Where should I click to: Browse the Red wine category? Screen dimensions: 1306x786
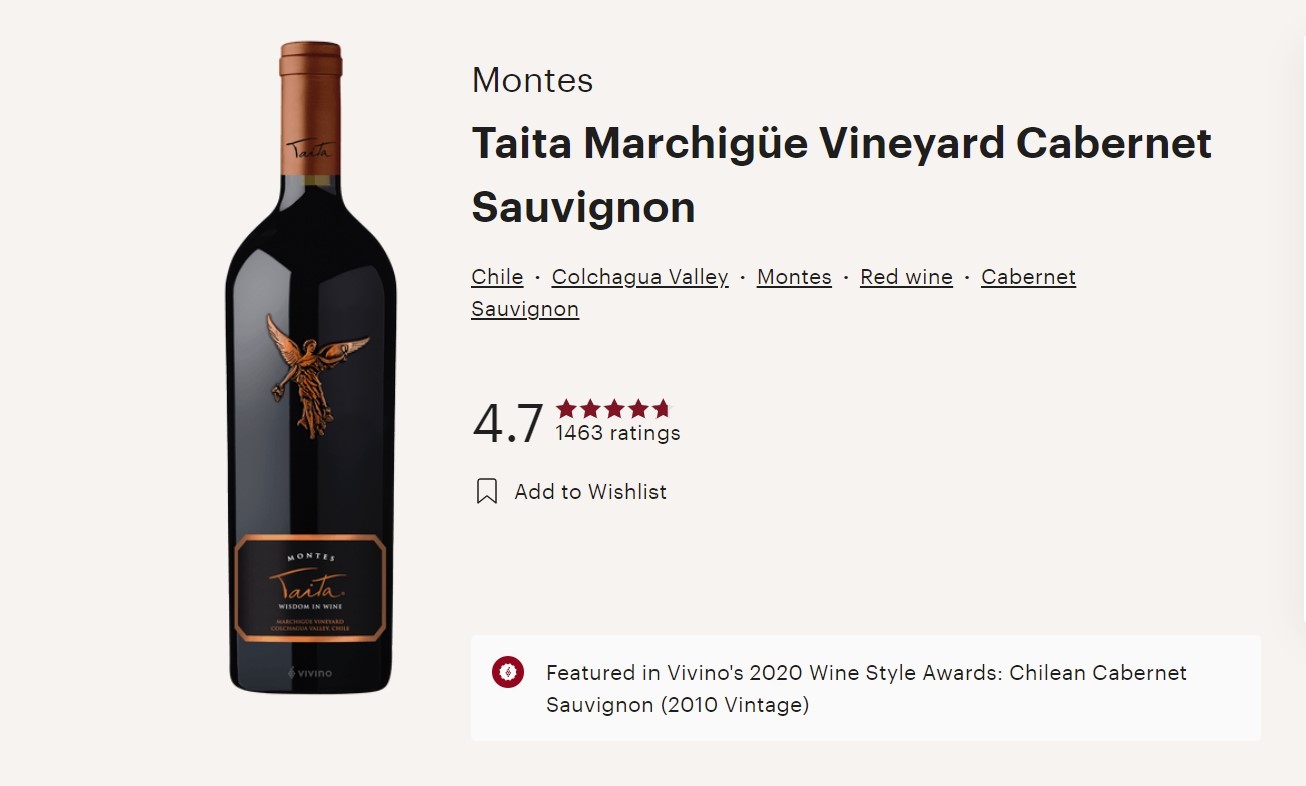coord(906,277)
